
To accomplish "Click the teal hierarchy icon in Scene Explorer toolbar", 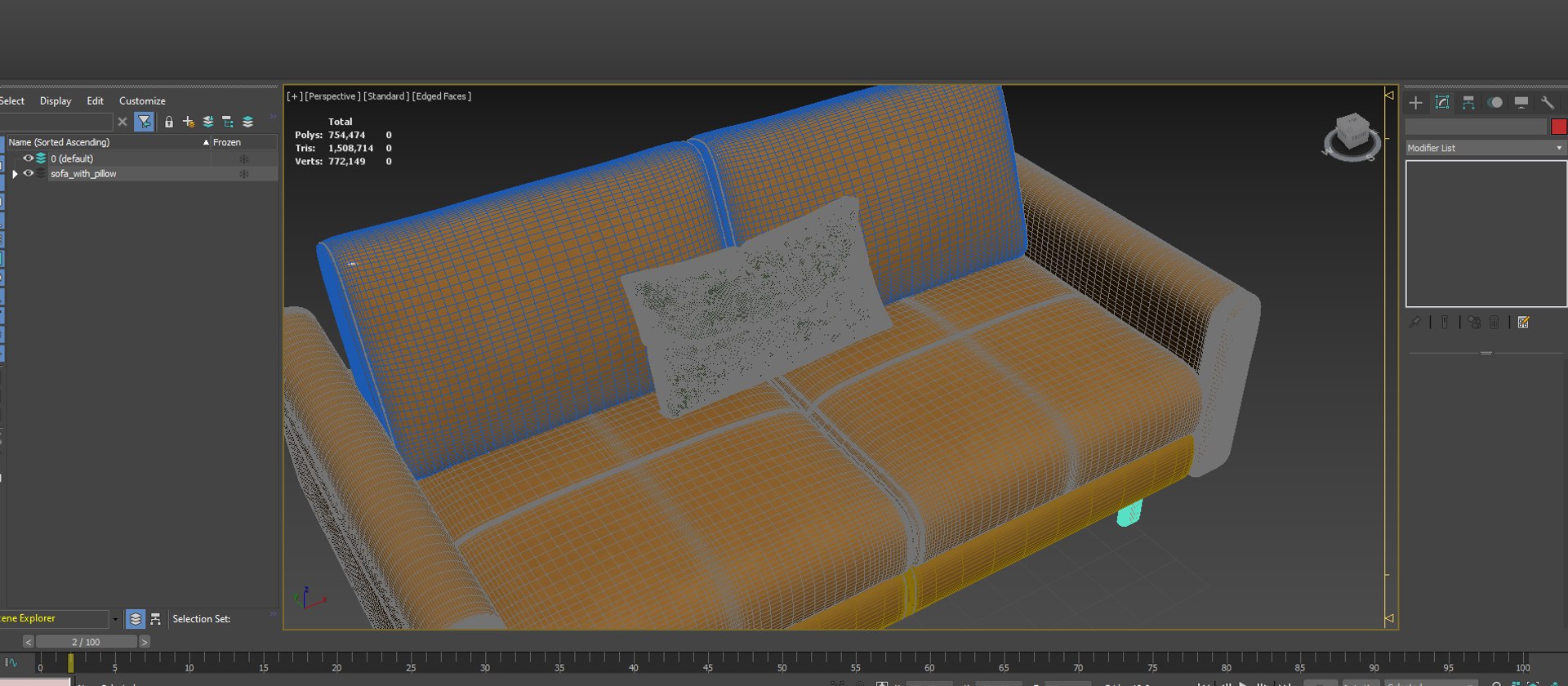I will click(228, 122).
